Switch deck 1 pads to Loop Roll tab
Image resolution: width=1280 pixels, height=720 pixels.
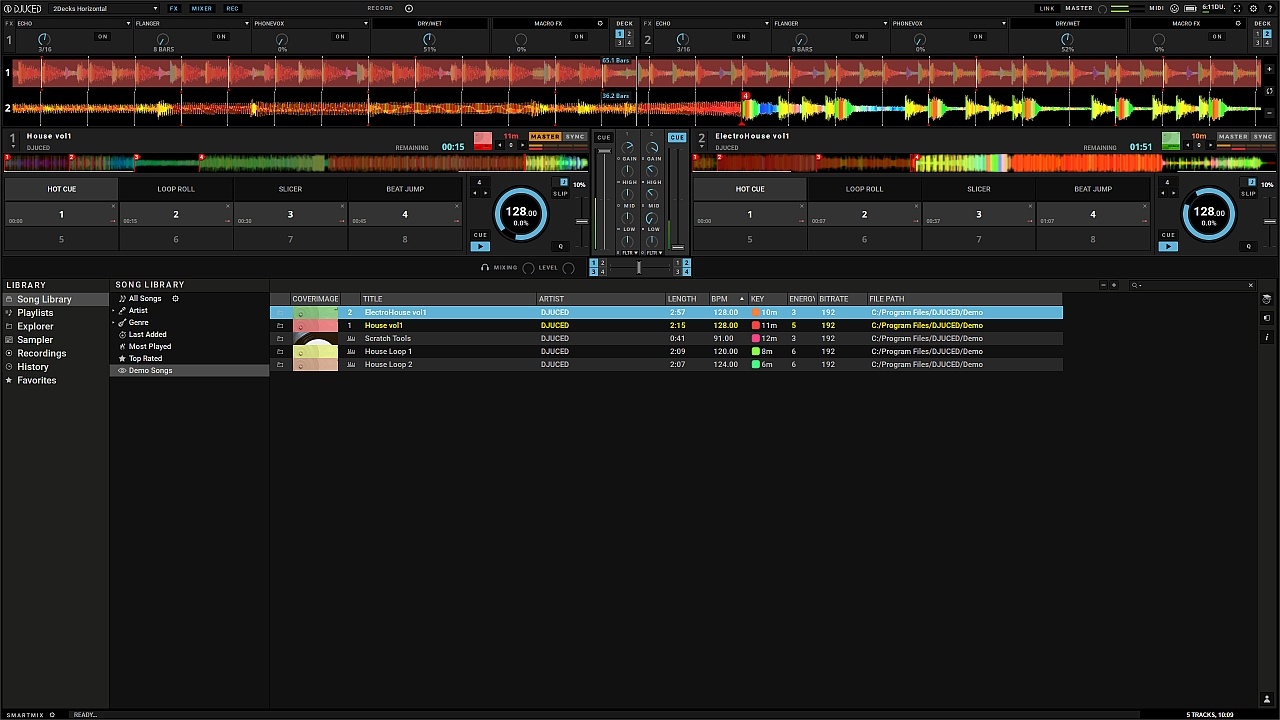pyautogui.click(x=176, y=189)
